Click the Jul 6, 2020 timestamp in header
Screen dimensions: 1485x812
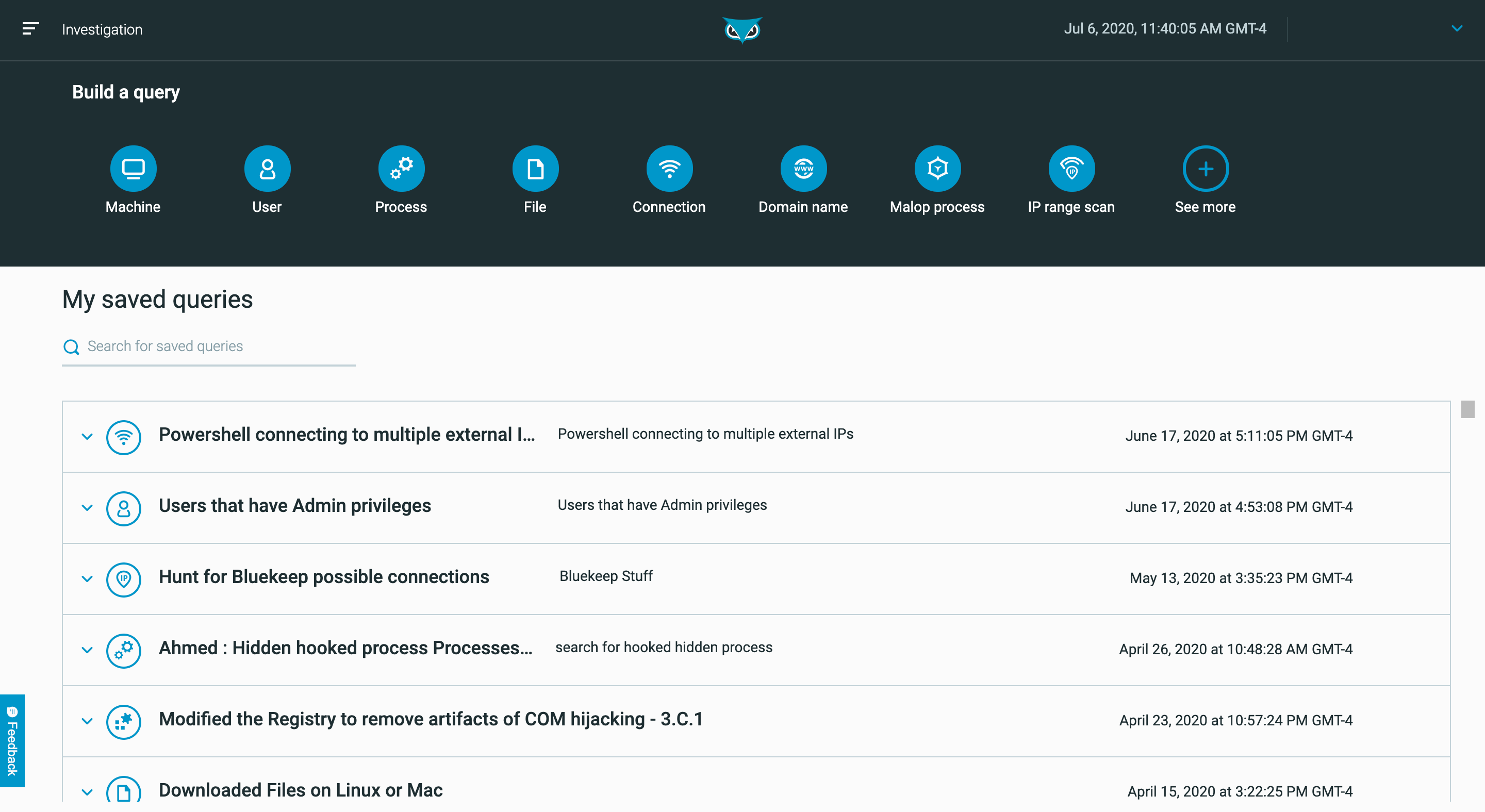click(x=1164, y=29)
